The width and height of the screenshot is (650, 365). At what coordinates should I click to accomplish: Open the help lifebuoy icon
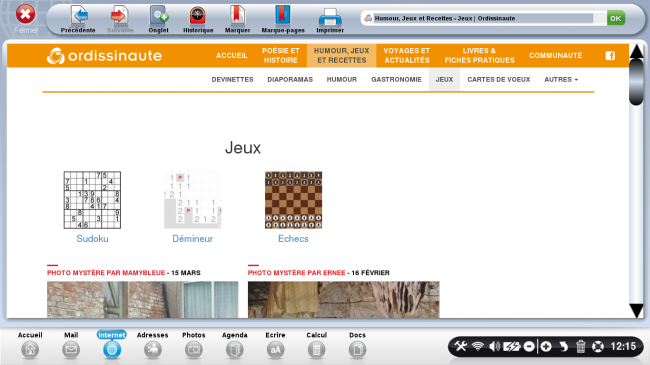tap(598, 346)
